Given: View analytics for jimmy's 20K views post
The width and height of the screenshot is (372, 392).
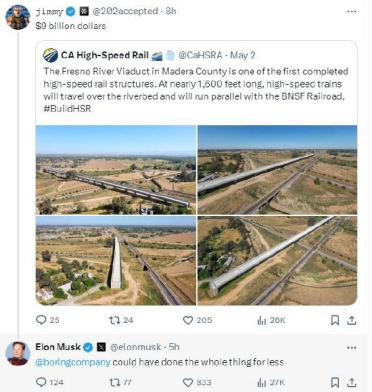Looking at the screenshot, I should coord(262,320).
